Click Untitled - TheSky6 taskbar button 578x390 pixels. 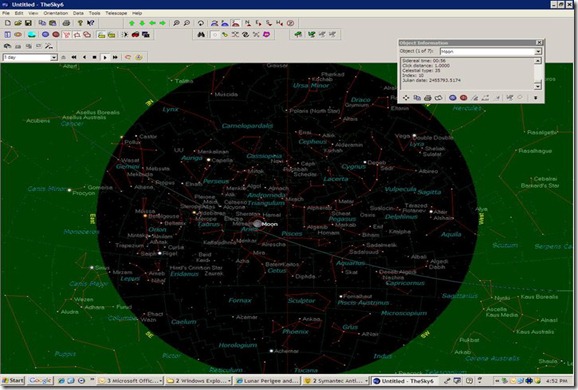[x=404, y=380]
